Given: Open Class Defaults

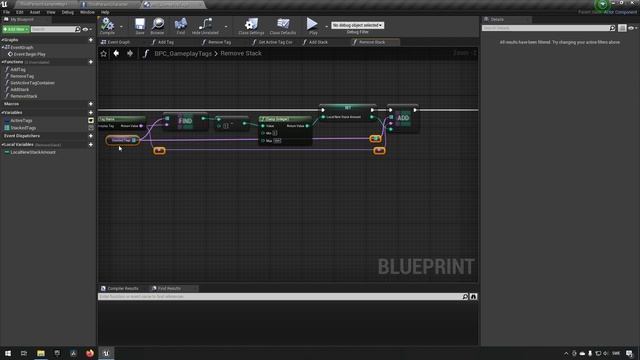Looking at the screenshot, I should 283,25.
